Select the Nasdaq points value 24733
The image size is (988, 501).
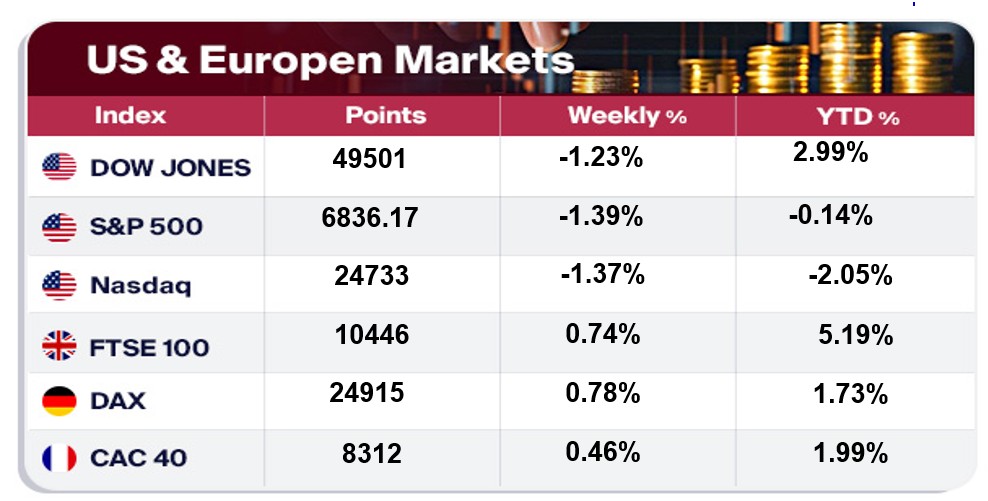coord(371,275)
